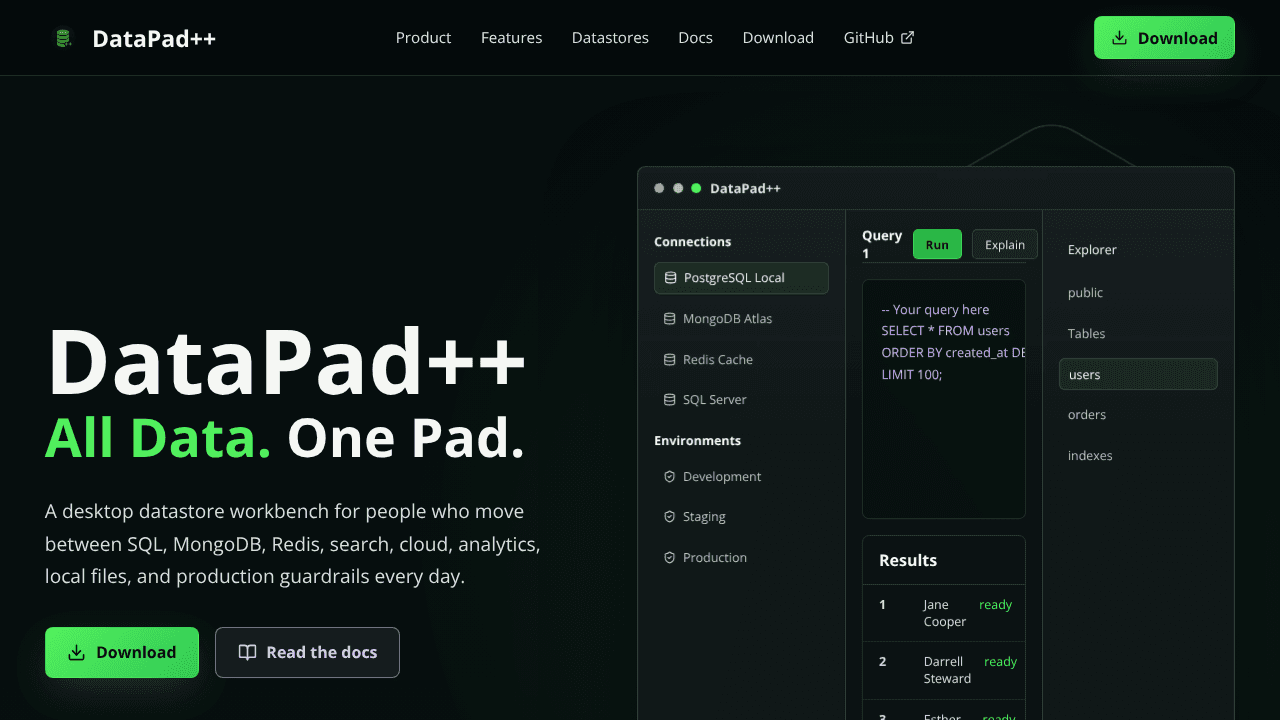Image resolution: width=1280 pixels, height=720 pixels.
Task: Select Download in the top navigation
Action: coord(778,38)
